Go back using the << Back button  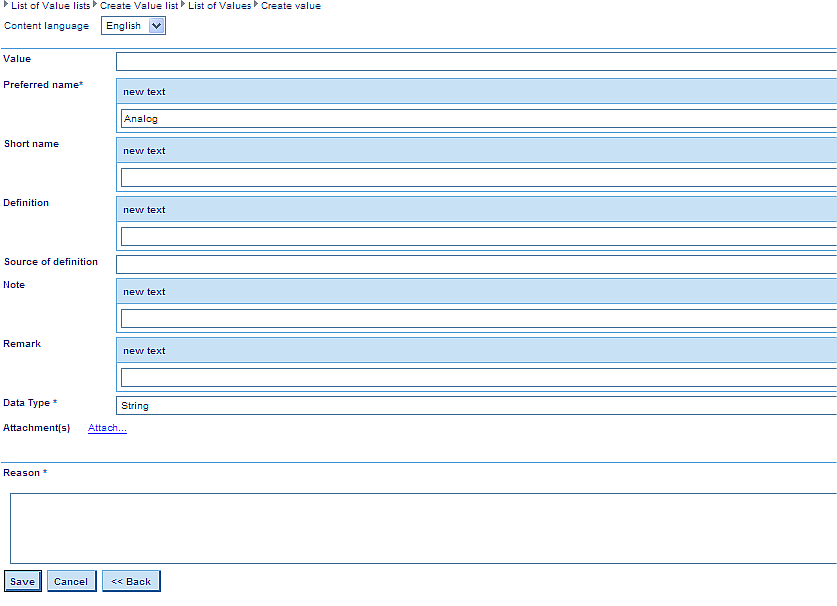tap(131, 582)
